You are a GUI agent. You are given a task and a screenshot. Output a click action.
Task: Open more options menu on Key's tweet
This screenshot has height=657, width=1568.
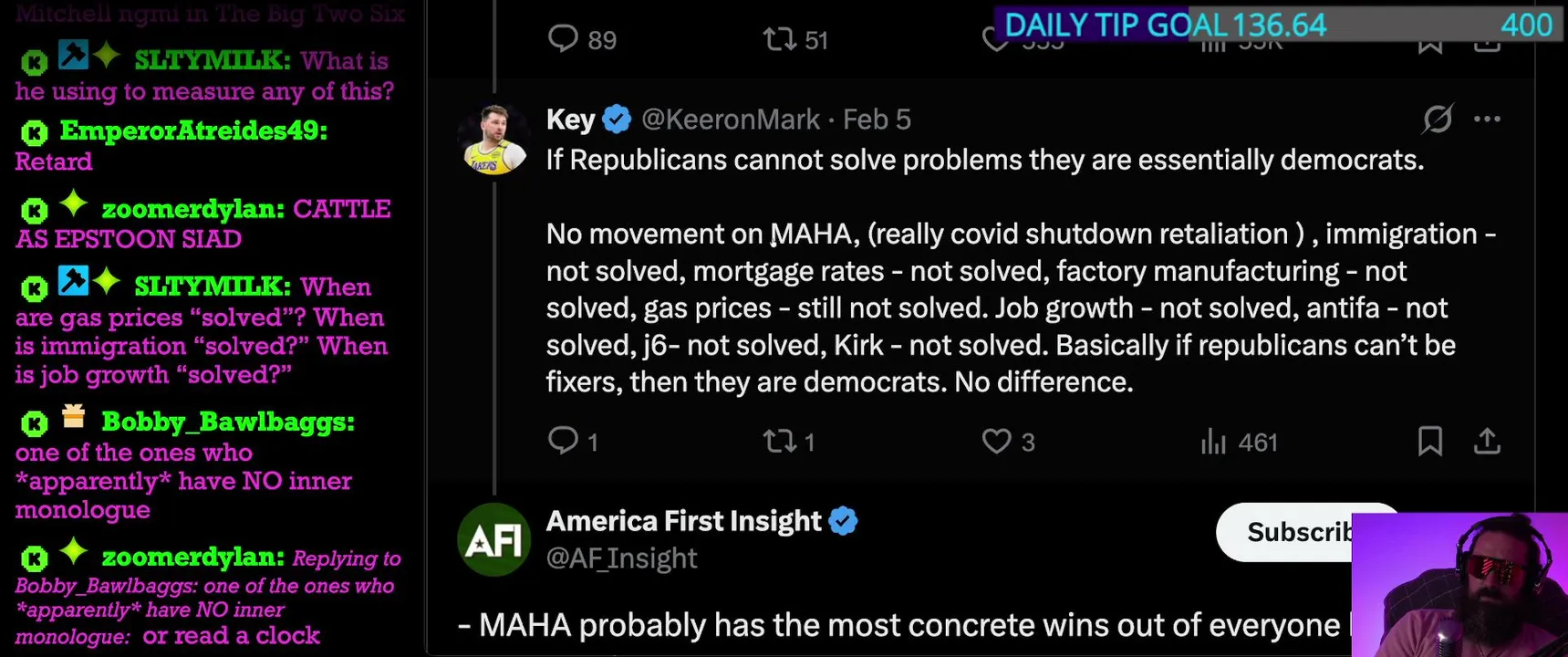[x=1487, y=120]
